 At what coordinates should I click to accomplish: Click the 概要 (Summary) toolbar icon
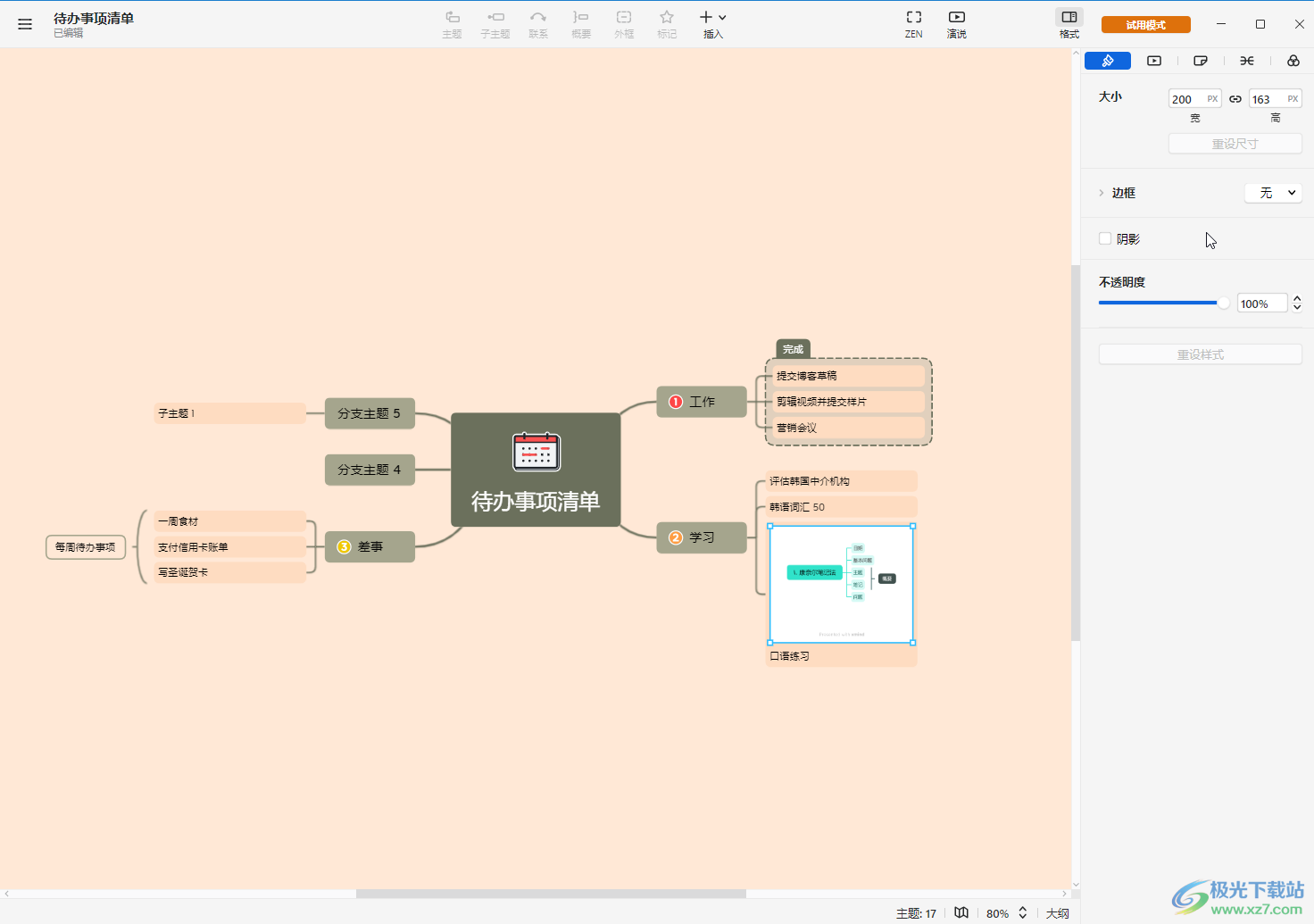pyautogui.click(x=581, y=24)
